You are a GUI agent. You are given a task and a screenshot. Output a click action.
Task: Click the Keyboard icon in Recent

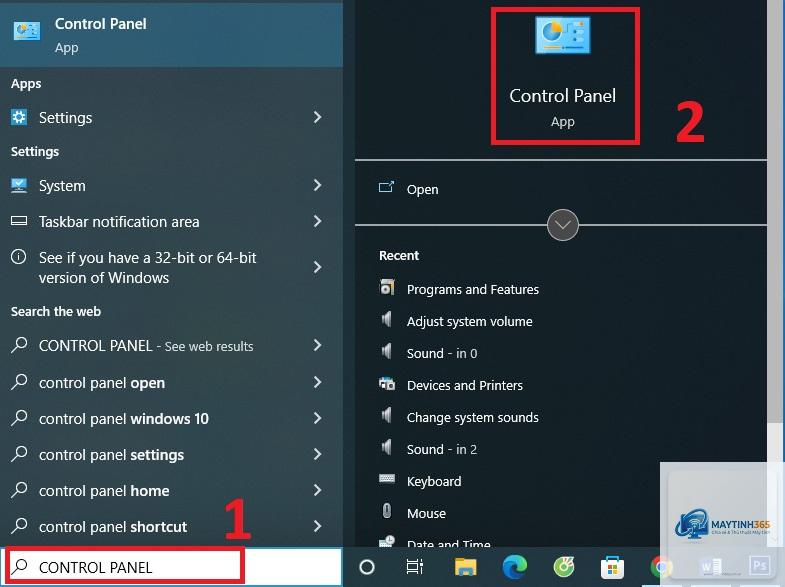[x=387, y=479]
